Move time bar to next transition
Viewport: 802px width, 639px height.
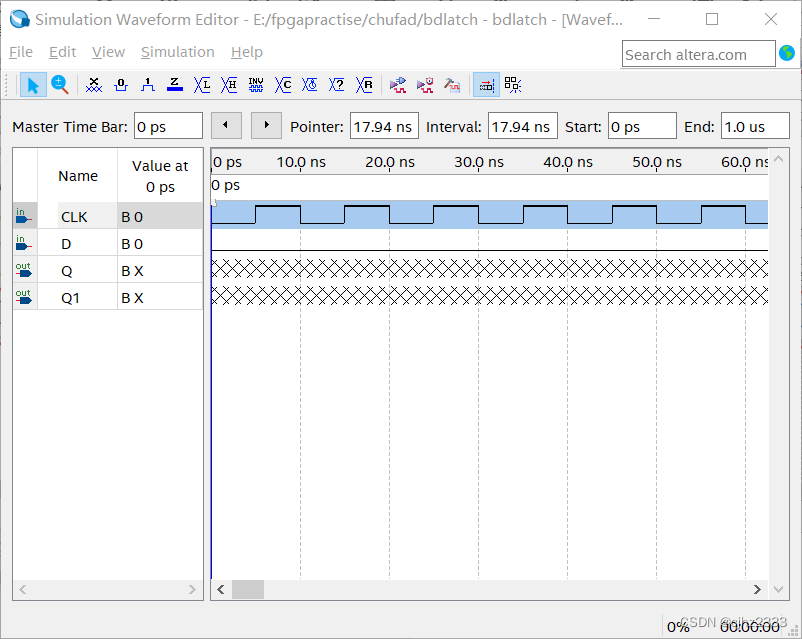coord(266,125)
